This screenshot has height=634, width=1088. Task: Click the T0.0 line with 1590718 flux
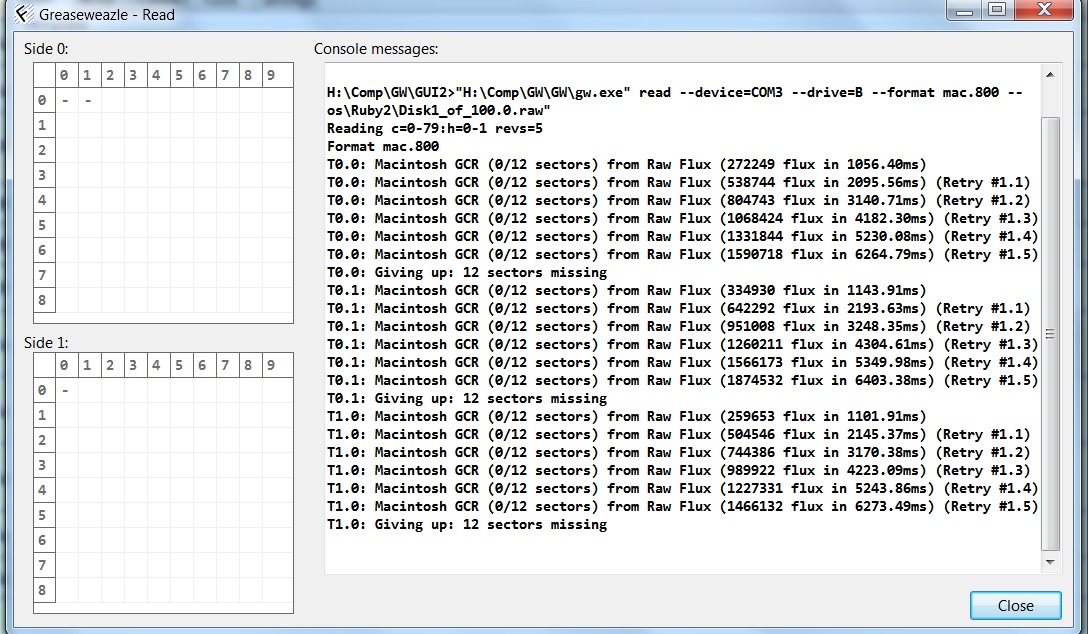pyautogui.click(x=683, y=255)
